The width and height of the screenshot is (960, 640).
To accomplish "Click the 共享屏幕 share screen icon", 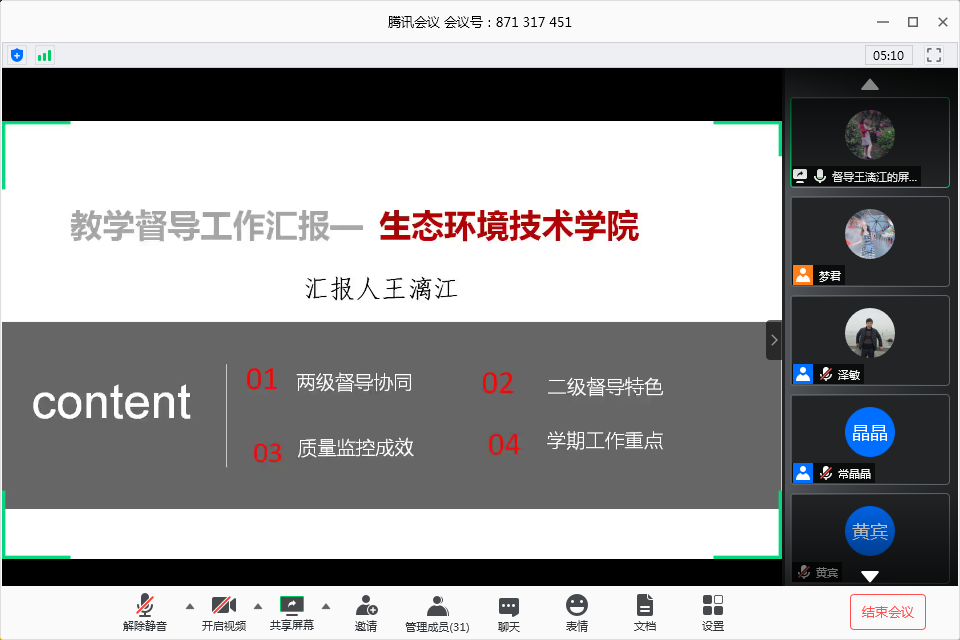I will pos(292,606).
